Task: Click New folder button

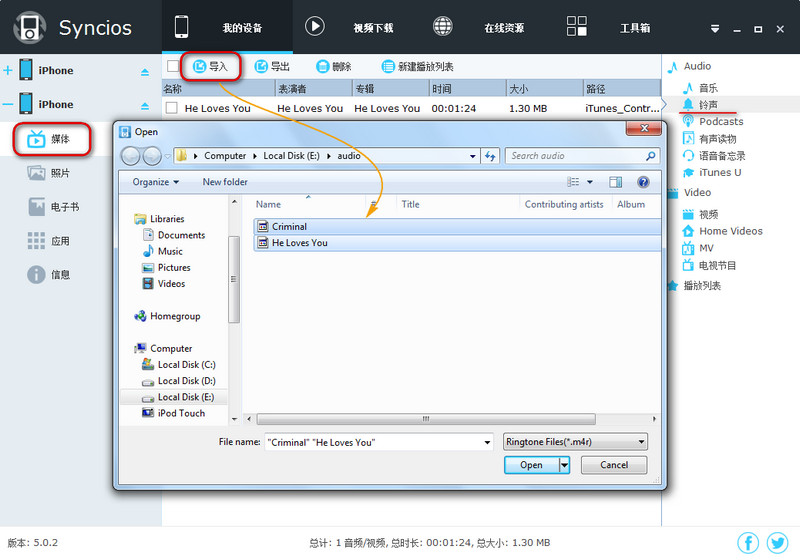Action: coord(225,182)
